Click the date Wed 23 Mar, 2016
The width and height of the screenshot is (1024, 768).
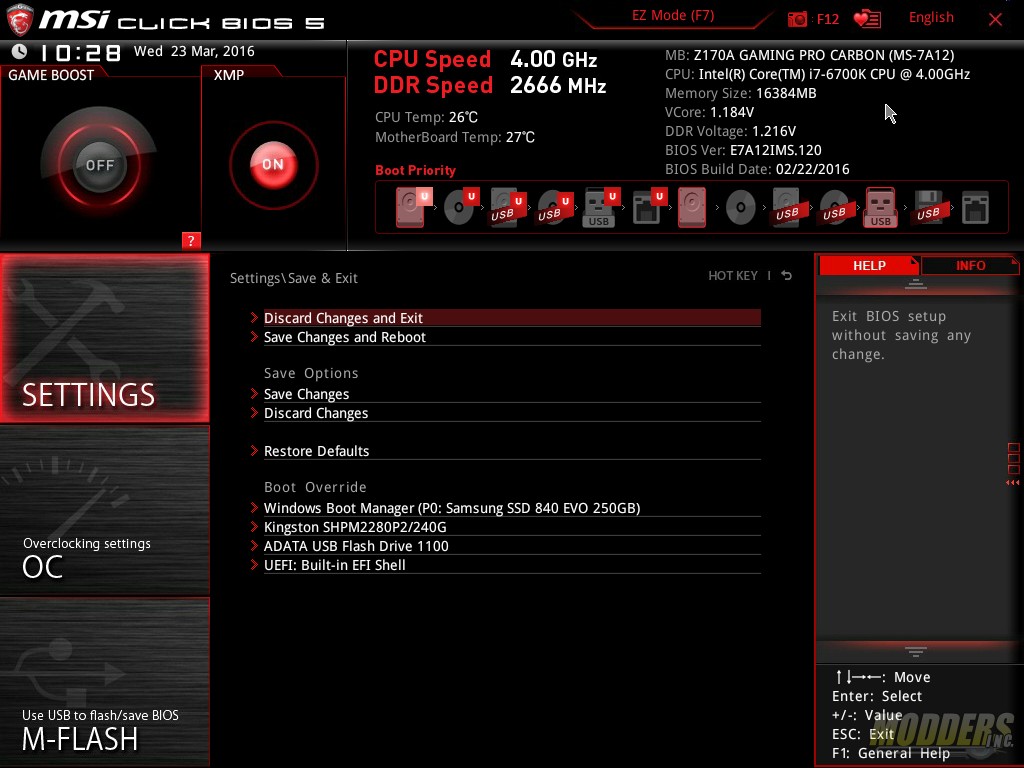pos(194,51)
